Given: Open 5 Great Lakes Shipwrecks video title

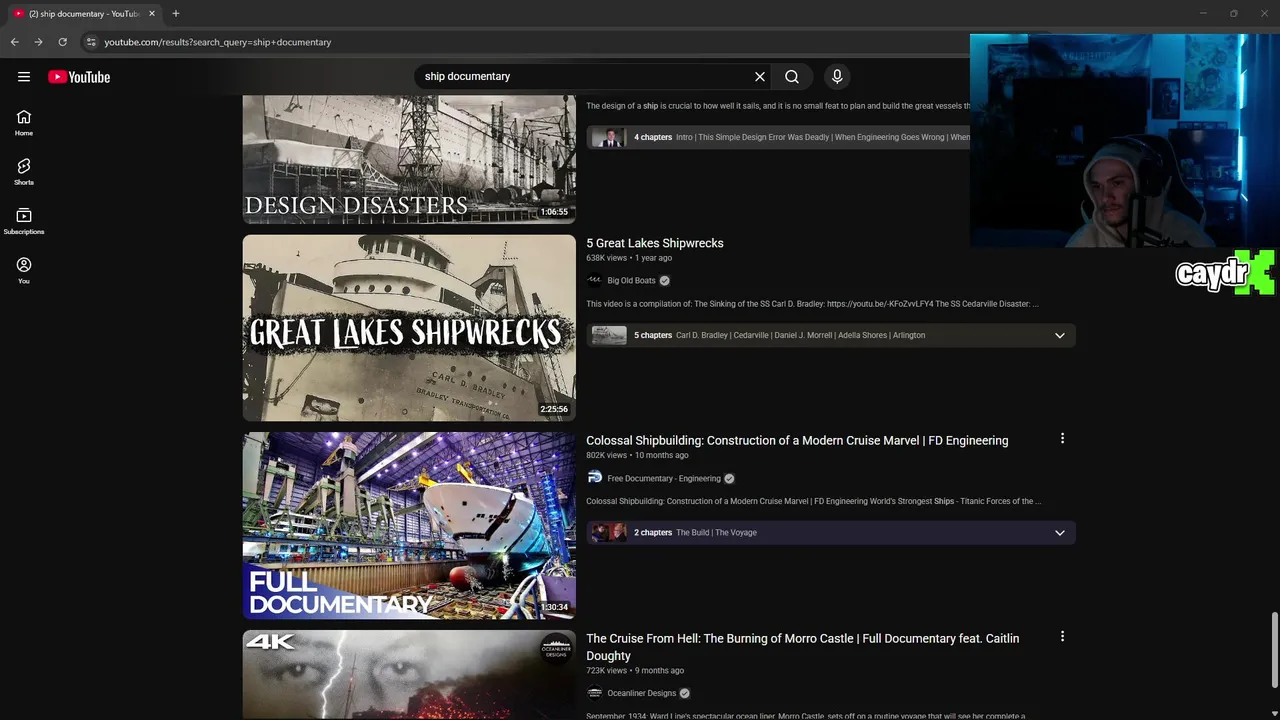Looking at the screenshot, I should coord(655,243).
